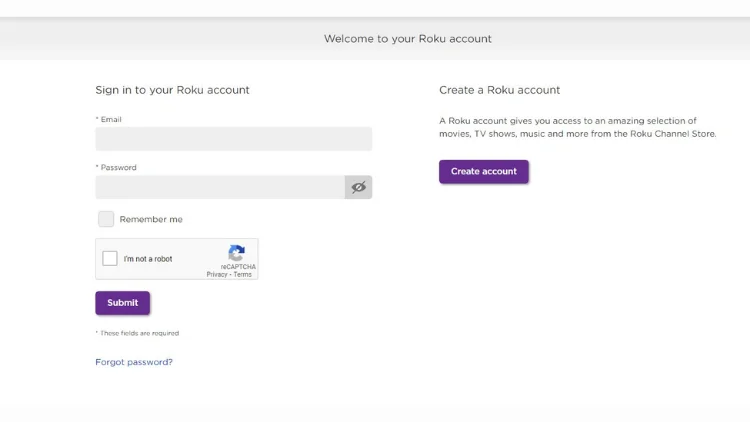Image resolution: width=750 pixels, height=422 pixels.
Task: Toggle password visibility with the eye icon
Action: [358, 187]
